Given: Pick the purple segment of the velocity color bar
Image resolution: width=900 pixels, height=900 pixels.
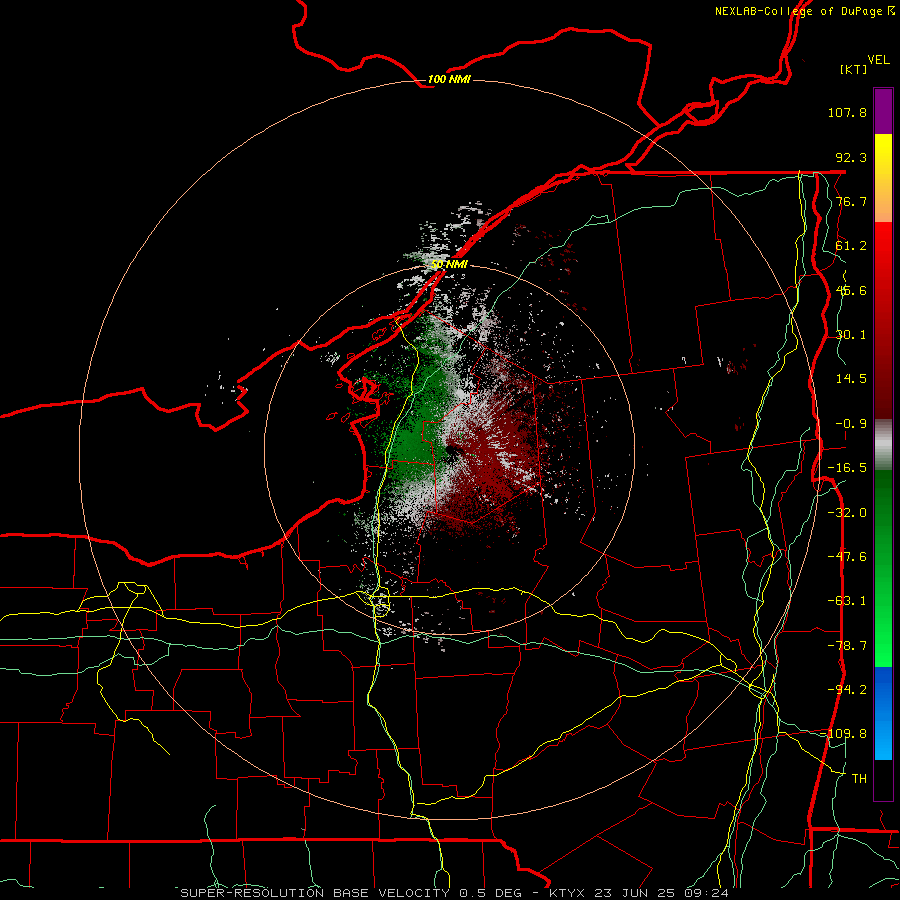Looking at the screenshot, I should pos(883,111).
